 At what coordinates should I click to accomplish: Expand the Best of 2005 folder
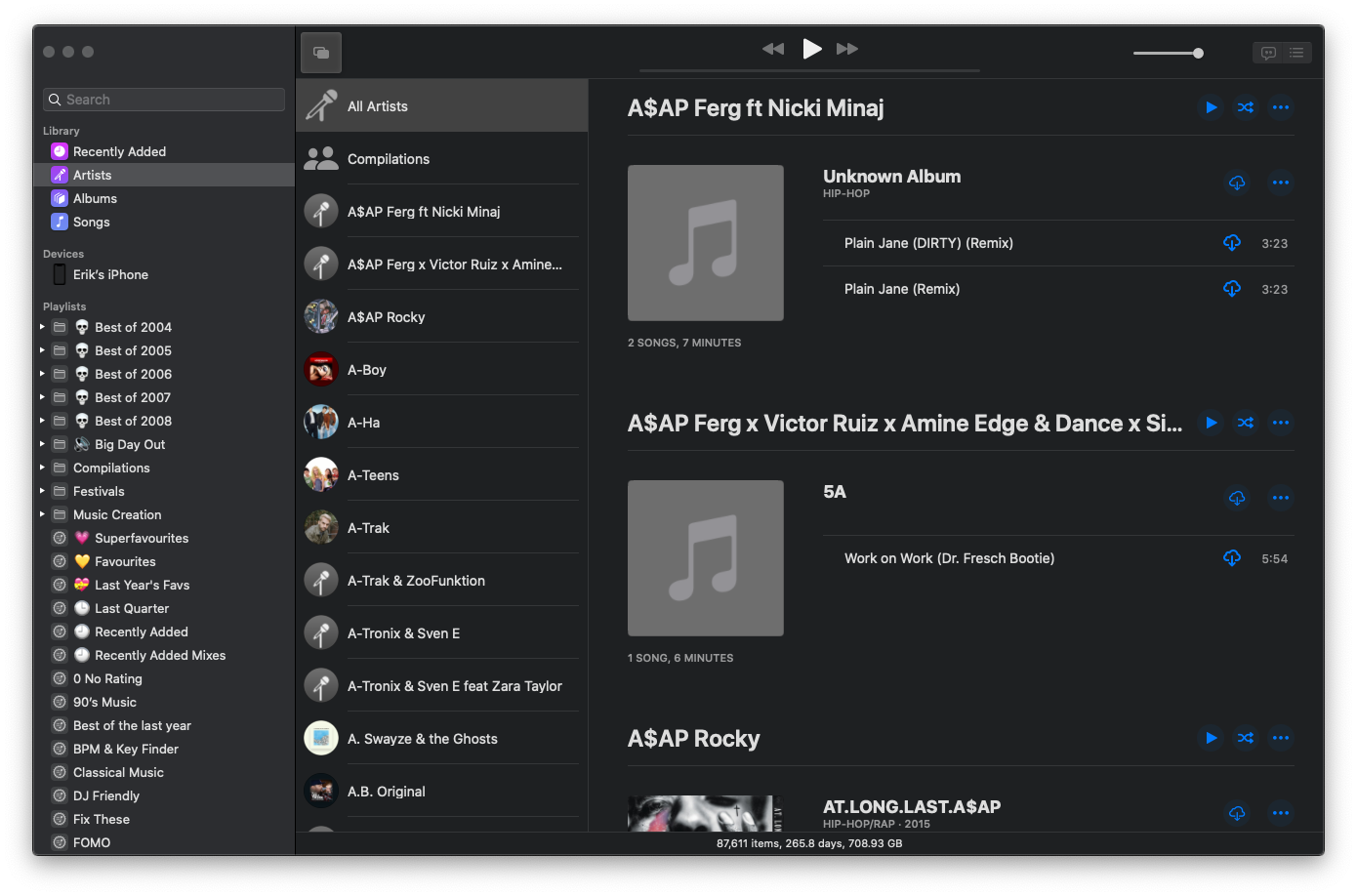tap(42, 350)
